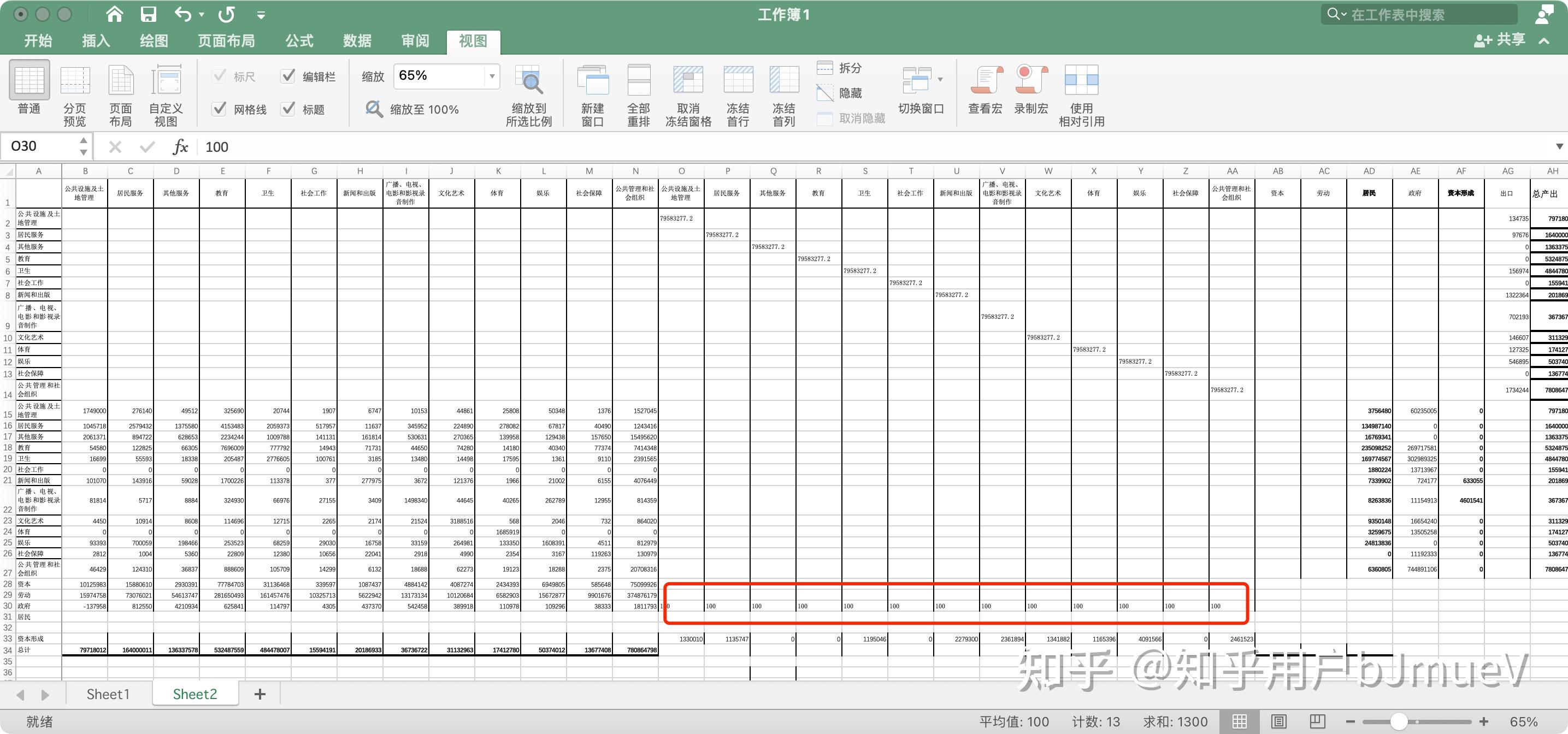Select the Page Layout (页面布局) view icon
Image resolution: width=1568 pixels, height=734 pixels.
(x=121, y=81)
